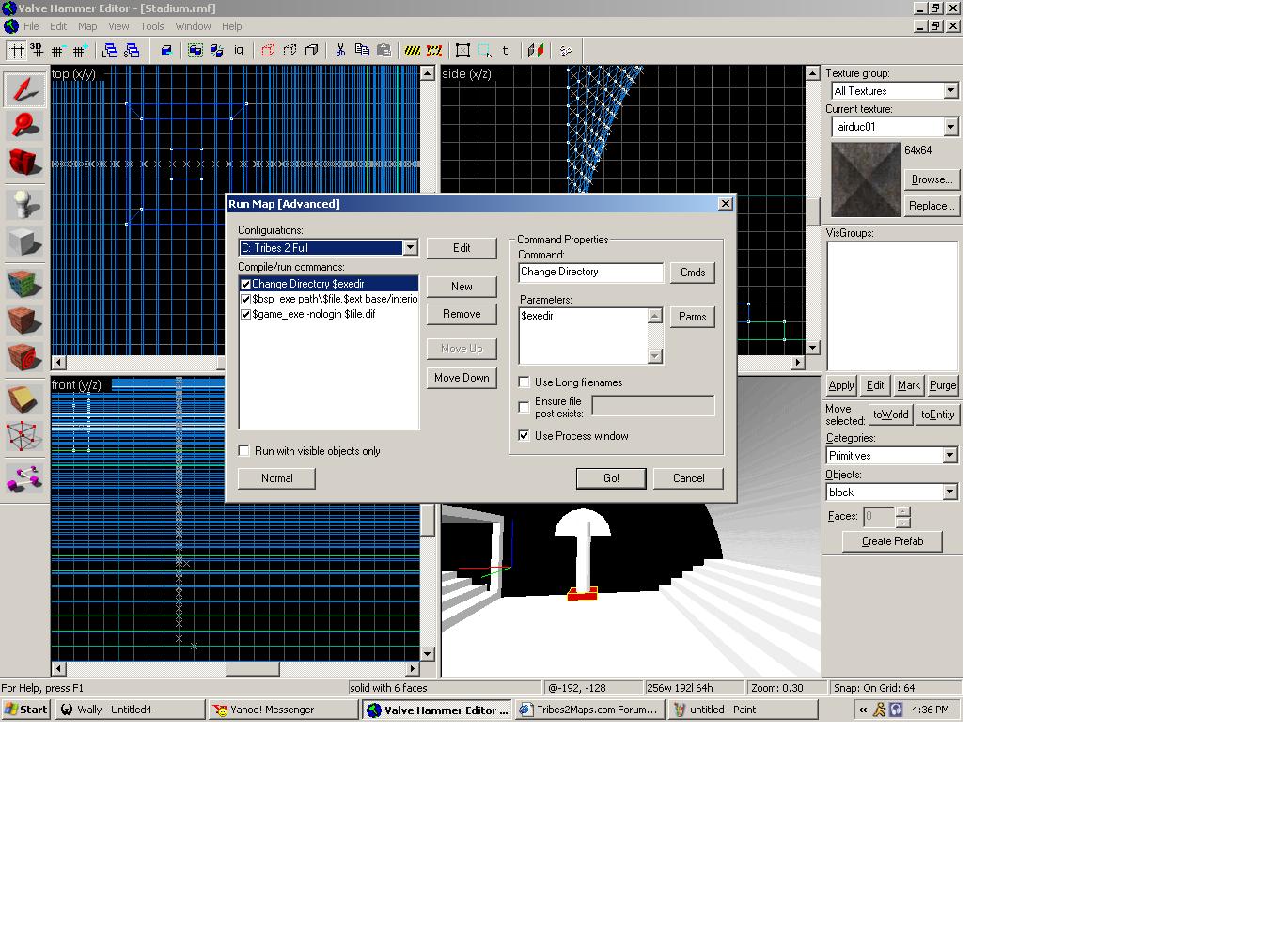The image size is (1269, 952).
Task: Click the Group selection toolbar icon
Action: 195,51
